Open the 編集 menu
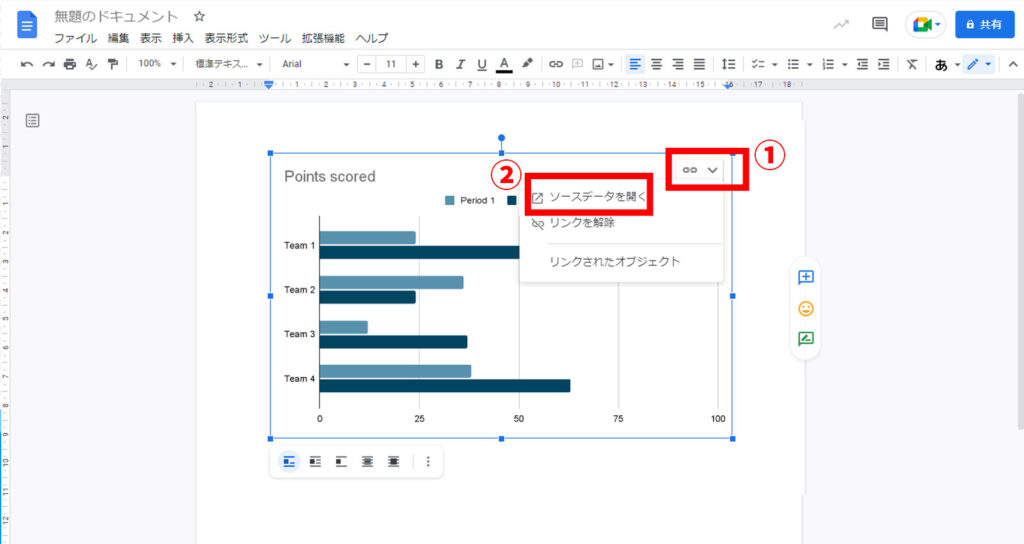This screenshot has width=1024, height=544. click(118, 38)
